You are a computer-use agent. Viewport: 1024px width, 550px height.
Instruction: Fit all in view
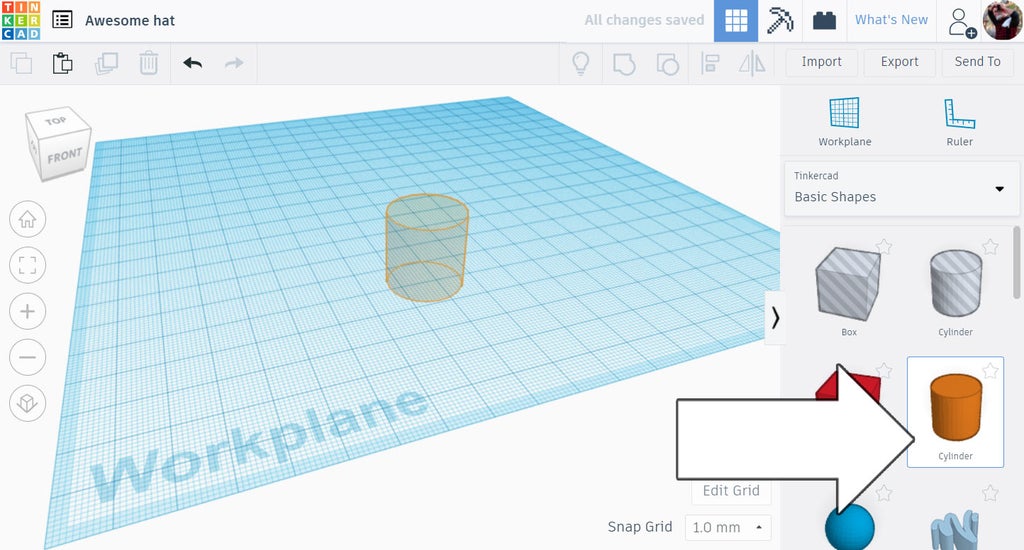[27, 265]
